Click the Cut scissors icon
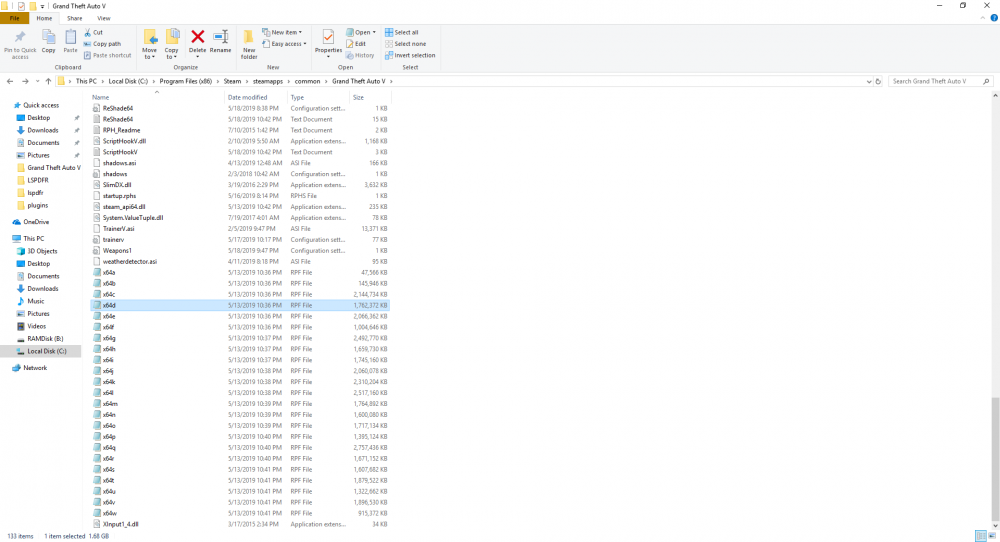This screenshot has height=542, width=1000. tap(87, 32)
